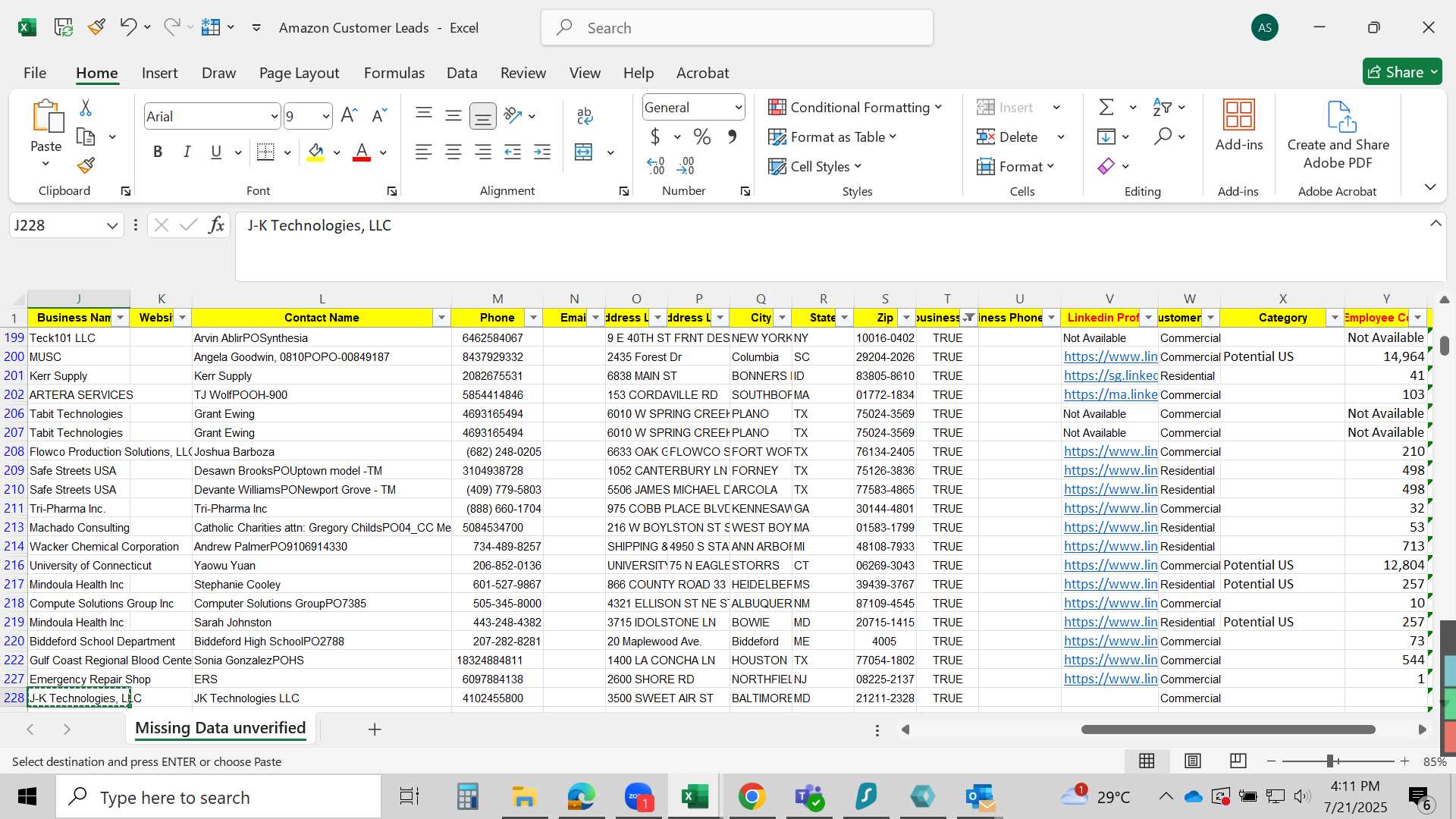Switch to the Data tab

click(462, 73)
